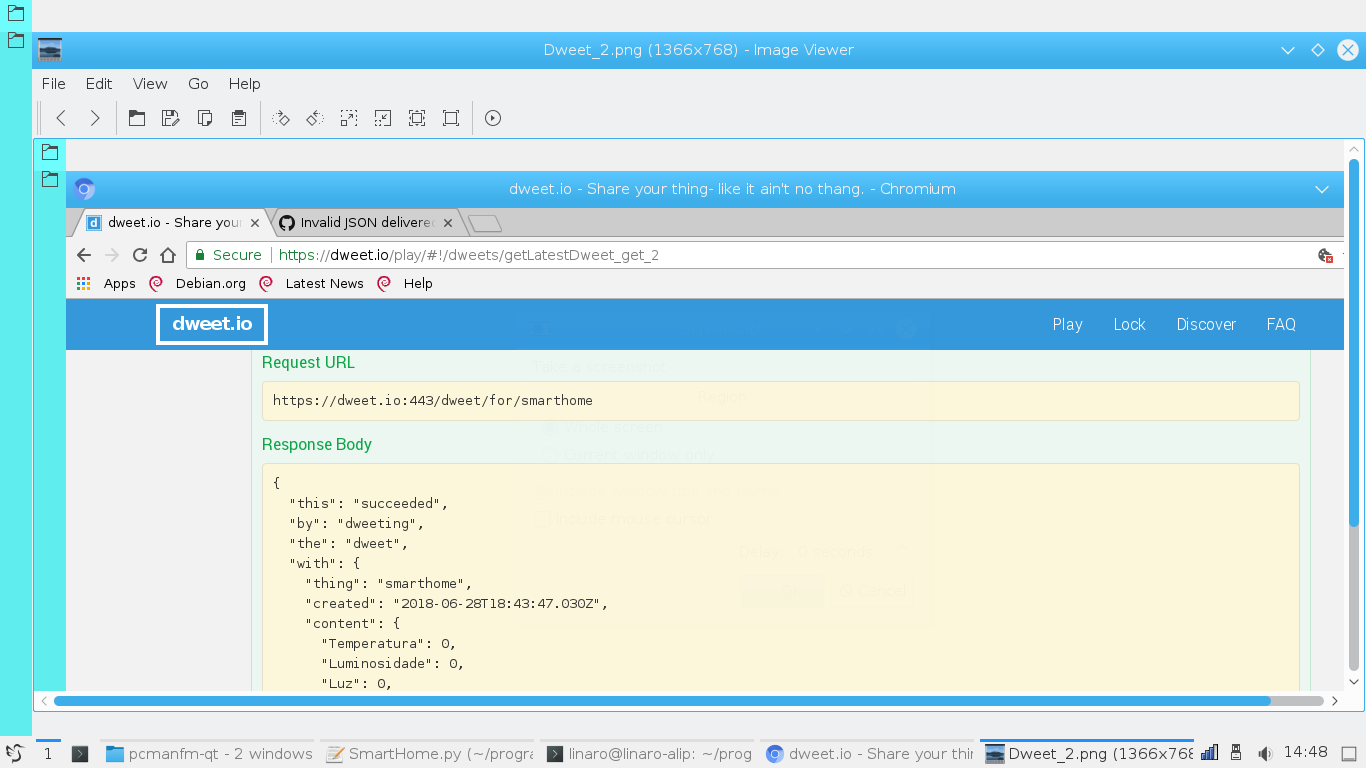Open the LXQt application menu on the panel

coord(14,754)
